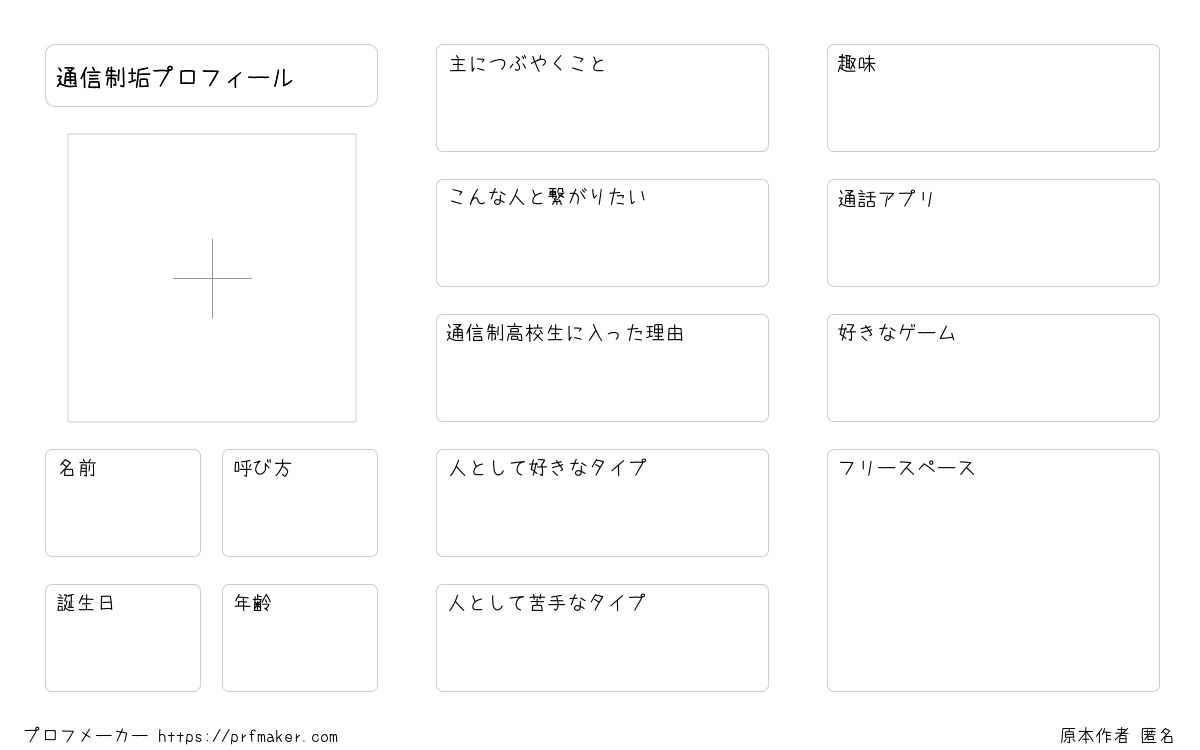Click the 通話アプリ heading label

[886, 199]
